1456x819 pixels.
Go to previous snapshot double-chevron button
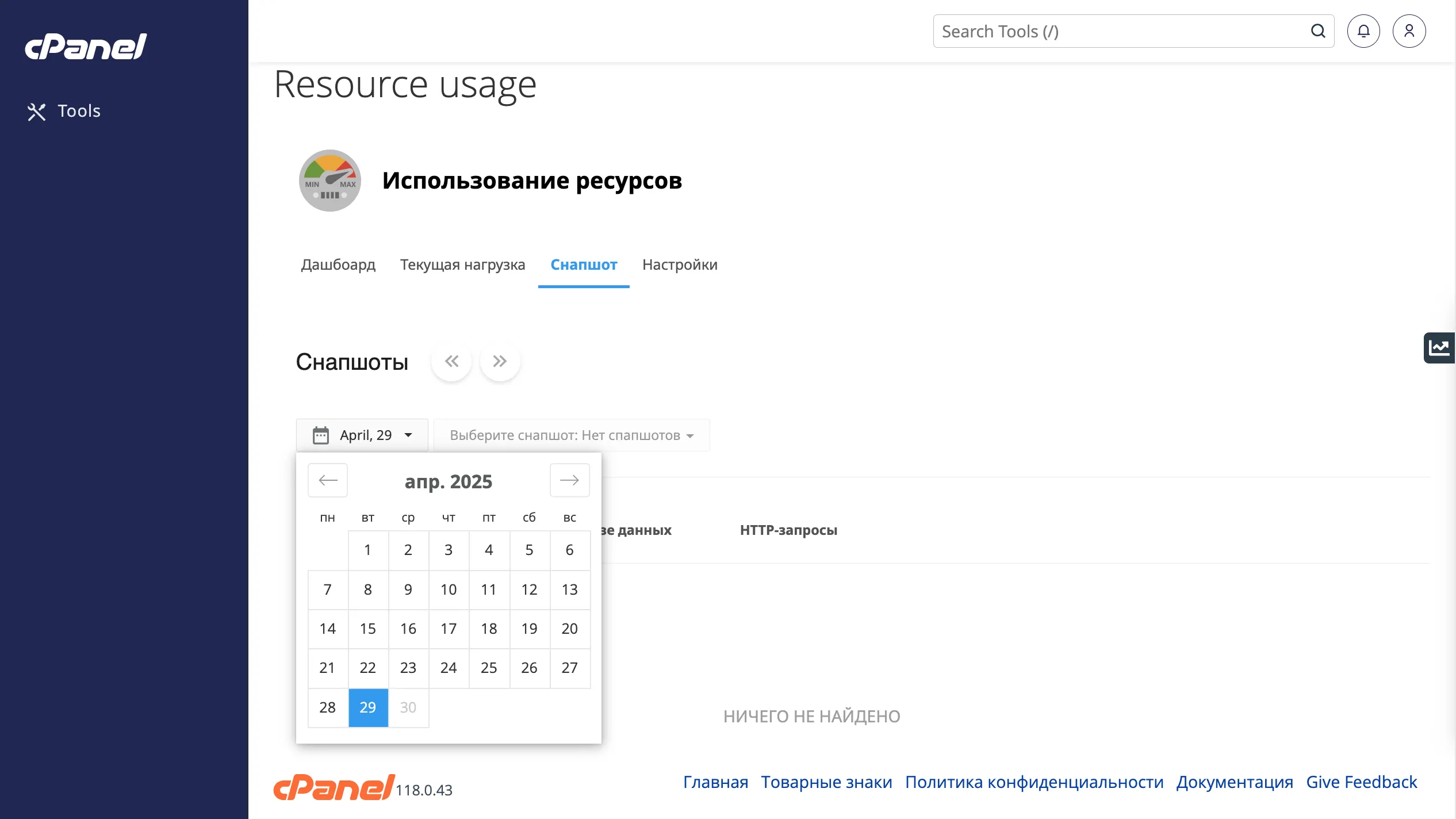451,361
